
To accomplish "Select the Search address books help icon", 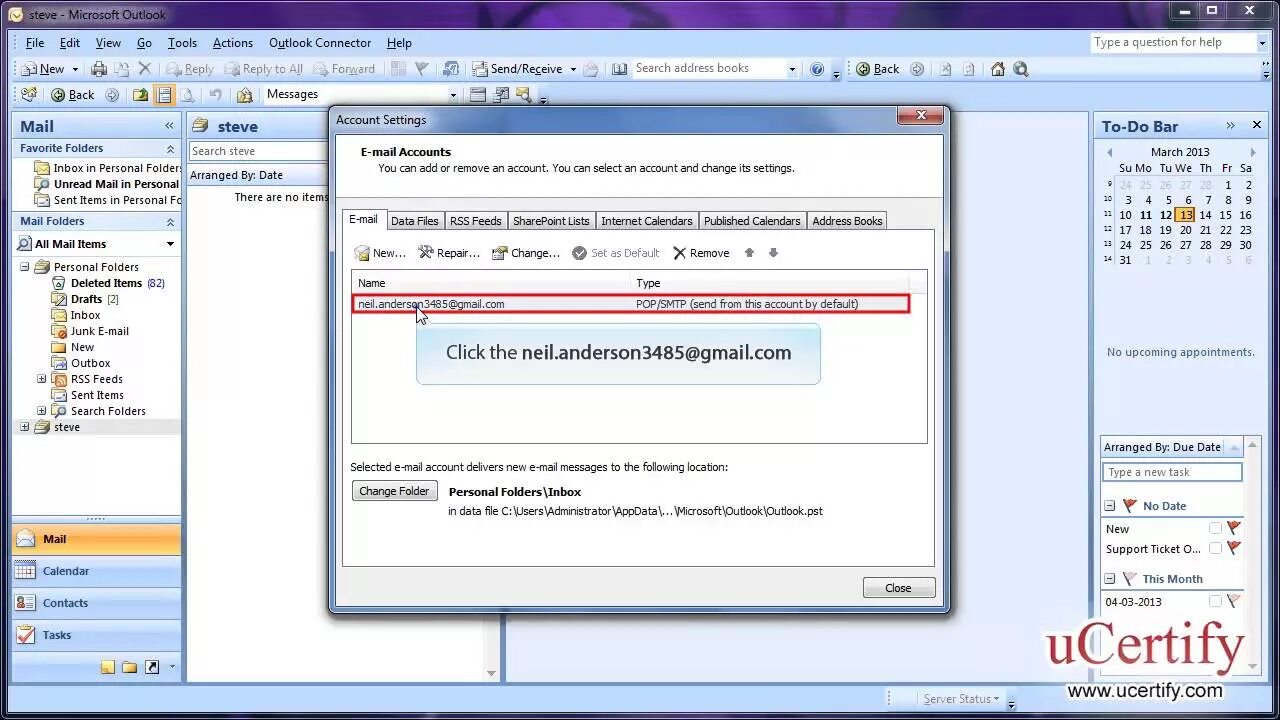I will 817,68.
